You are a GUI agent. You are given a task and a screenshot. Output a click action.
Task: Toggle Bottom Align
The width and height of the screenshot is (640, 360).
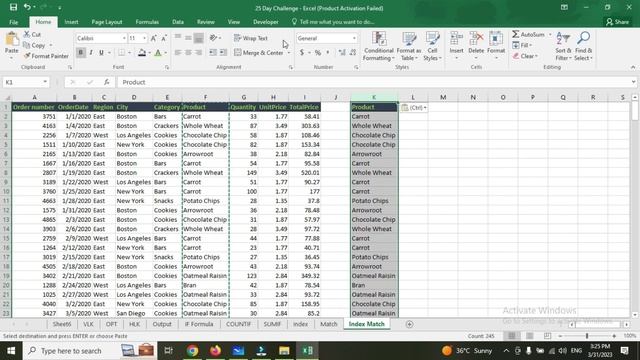coord(198,38)
